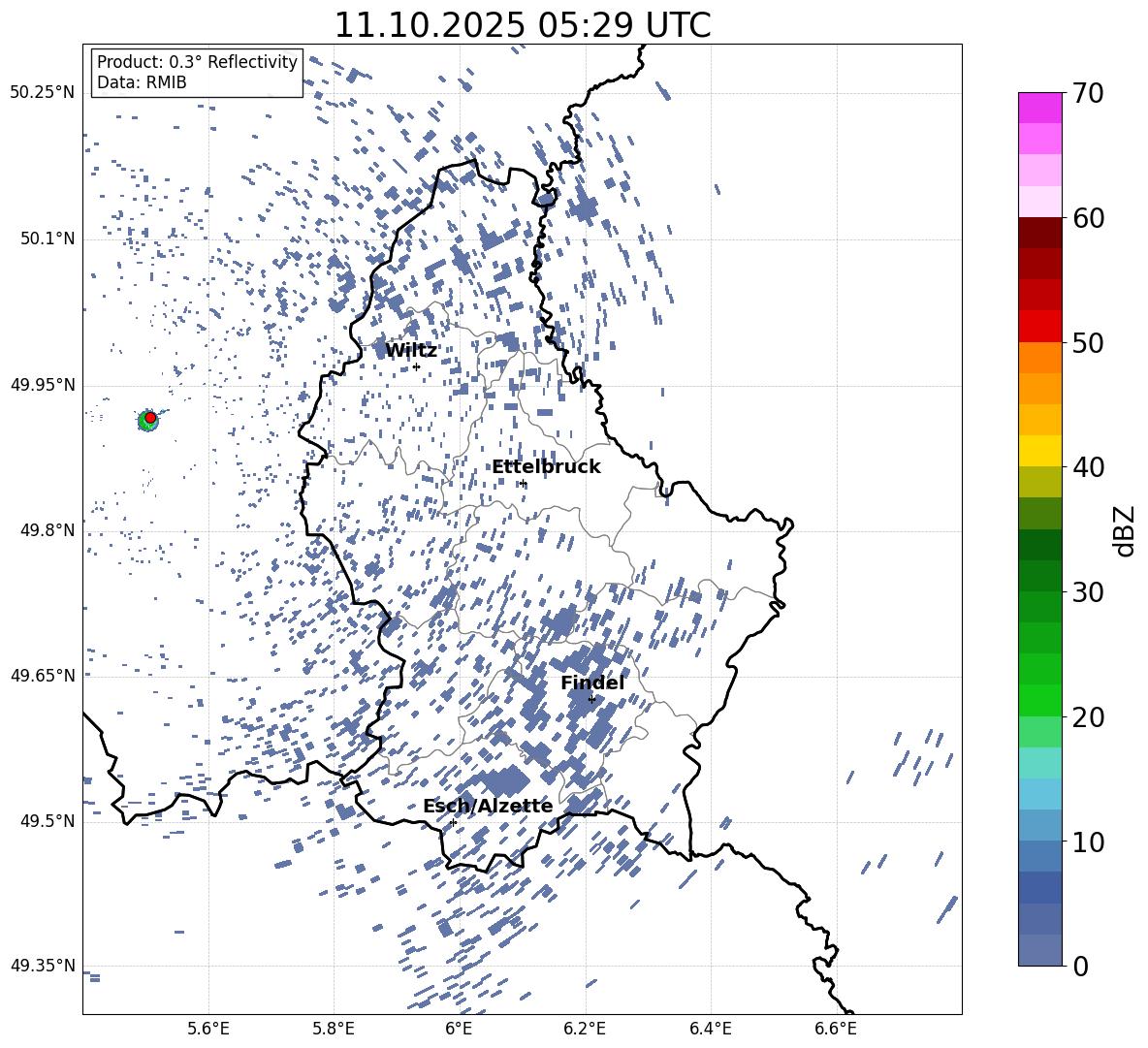Click the colorbar tick value 0
The image size is (1148, 1048).
click(1080, 966)
